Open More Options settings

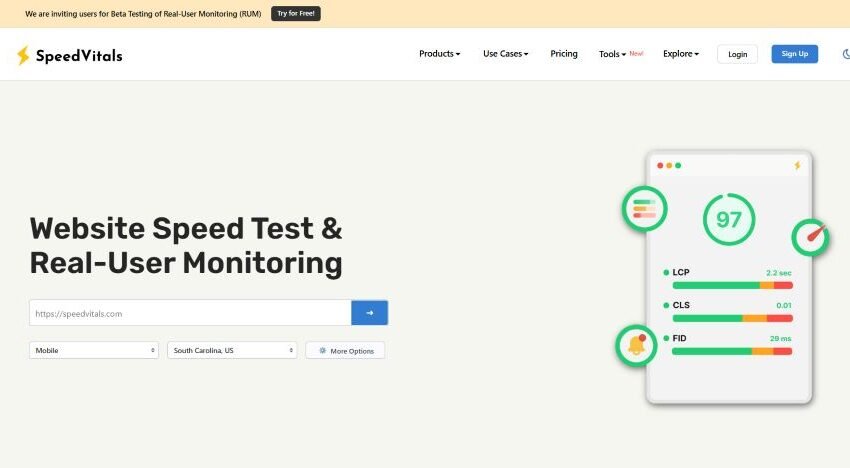pos(345,351)
